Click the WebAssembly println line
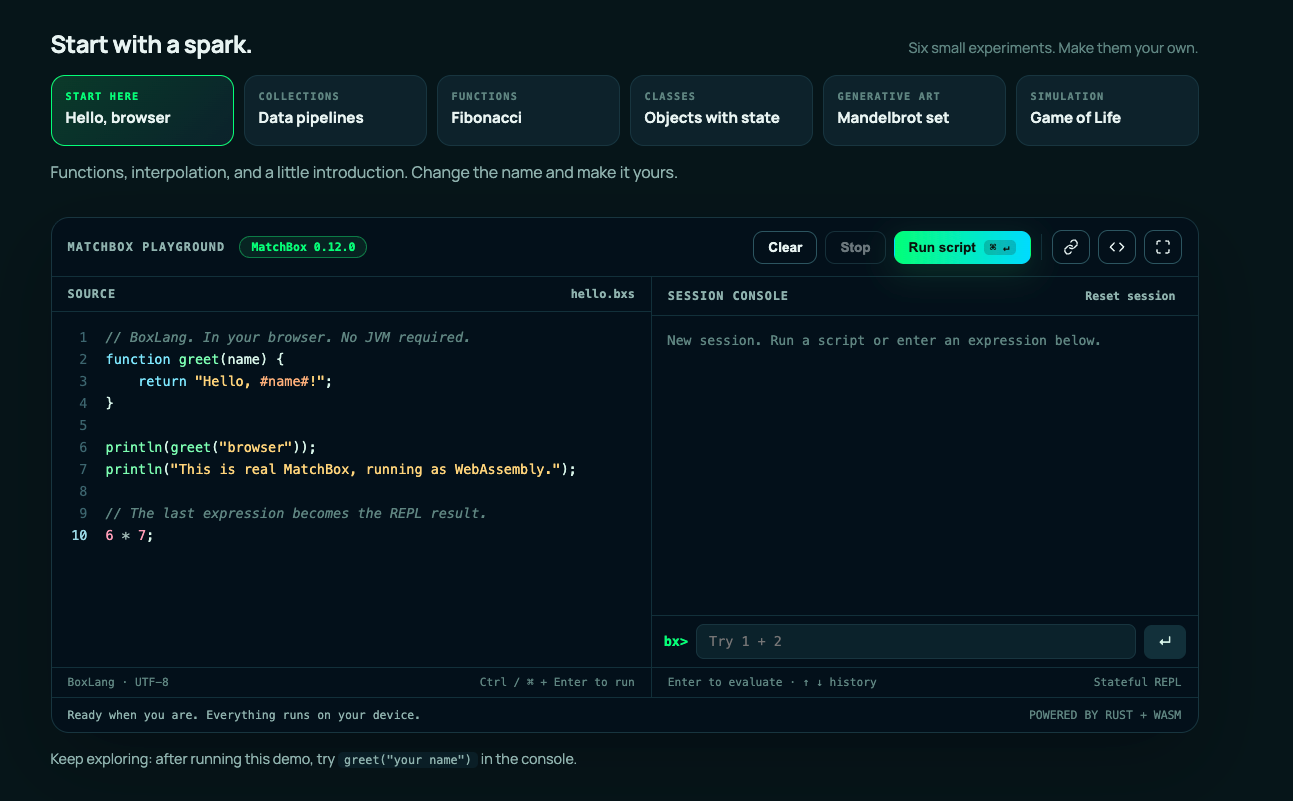The height and width of the screenshot is (801, 1293). 341,469
